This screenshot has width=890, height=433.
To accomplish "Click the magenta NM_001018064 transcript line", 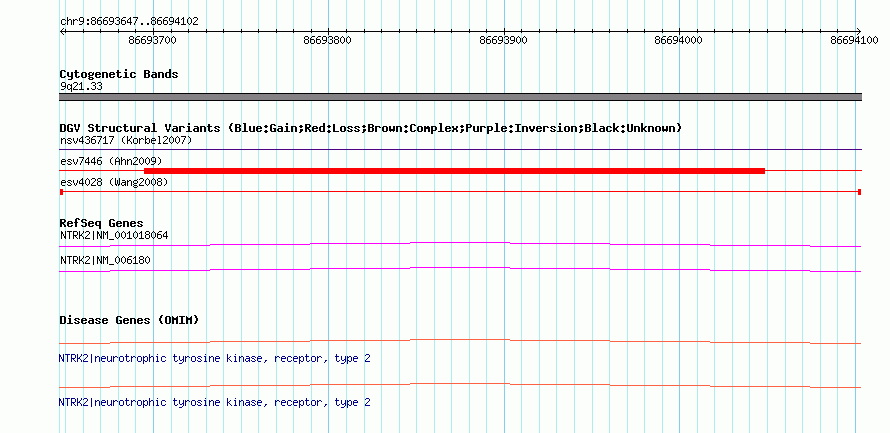I will point(460,244).
